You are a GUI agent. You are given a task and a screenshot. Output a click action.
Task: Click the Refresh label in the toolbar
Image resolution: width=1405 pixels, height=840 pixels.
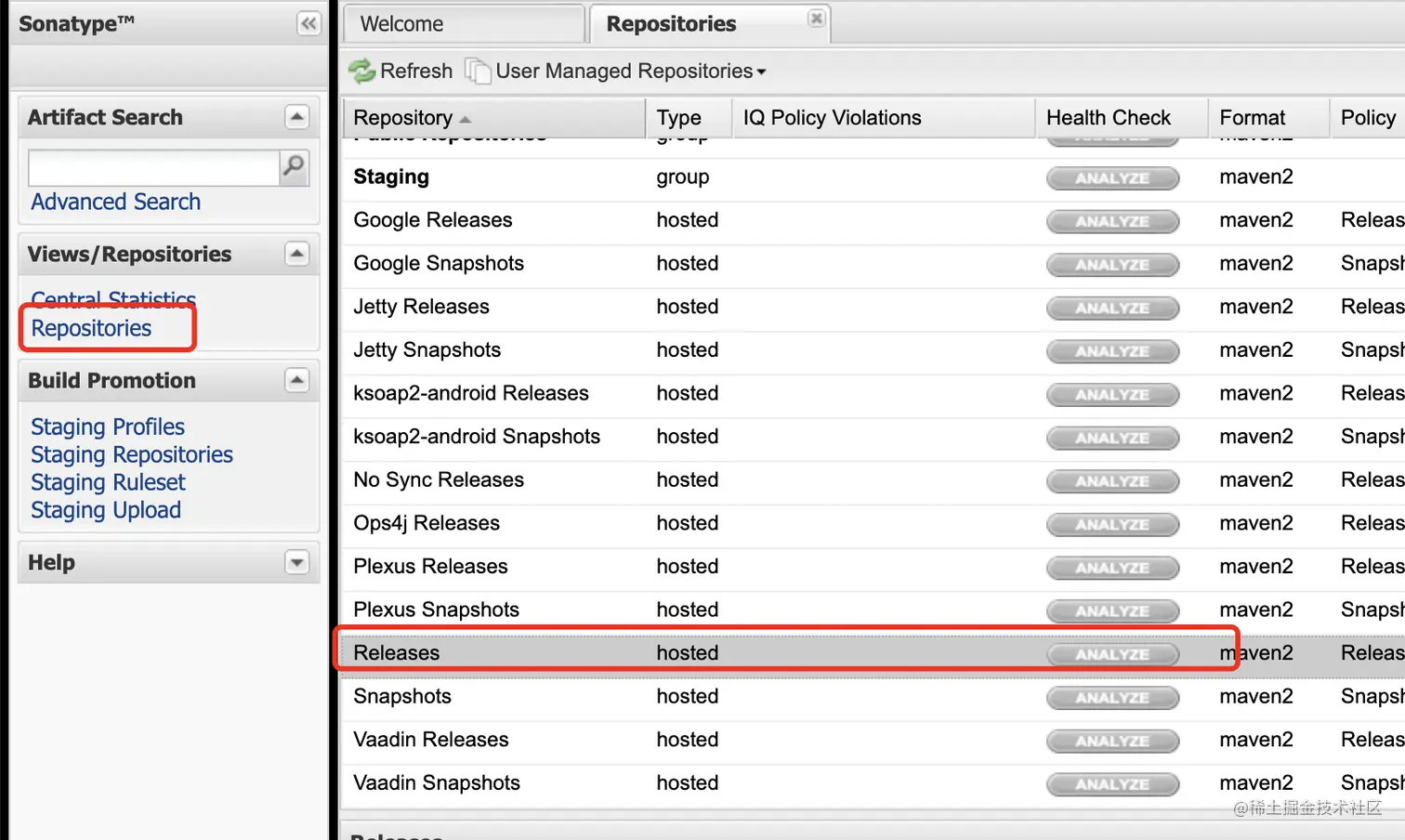416,71
